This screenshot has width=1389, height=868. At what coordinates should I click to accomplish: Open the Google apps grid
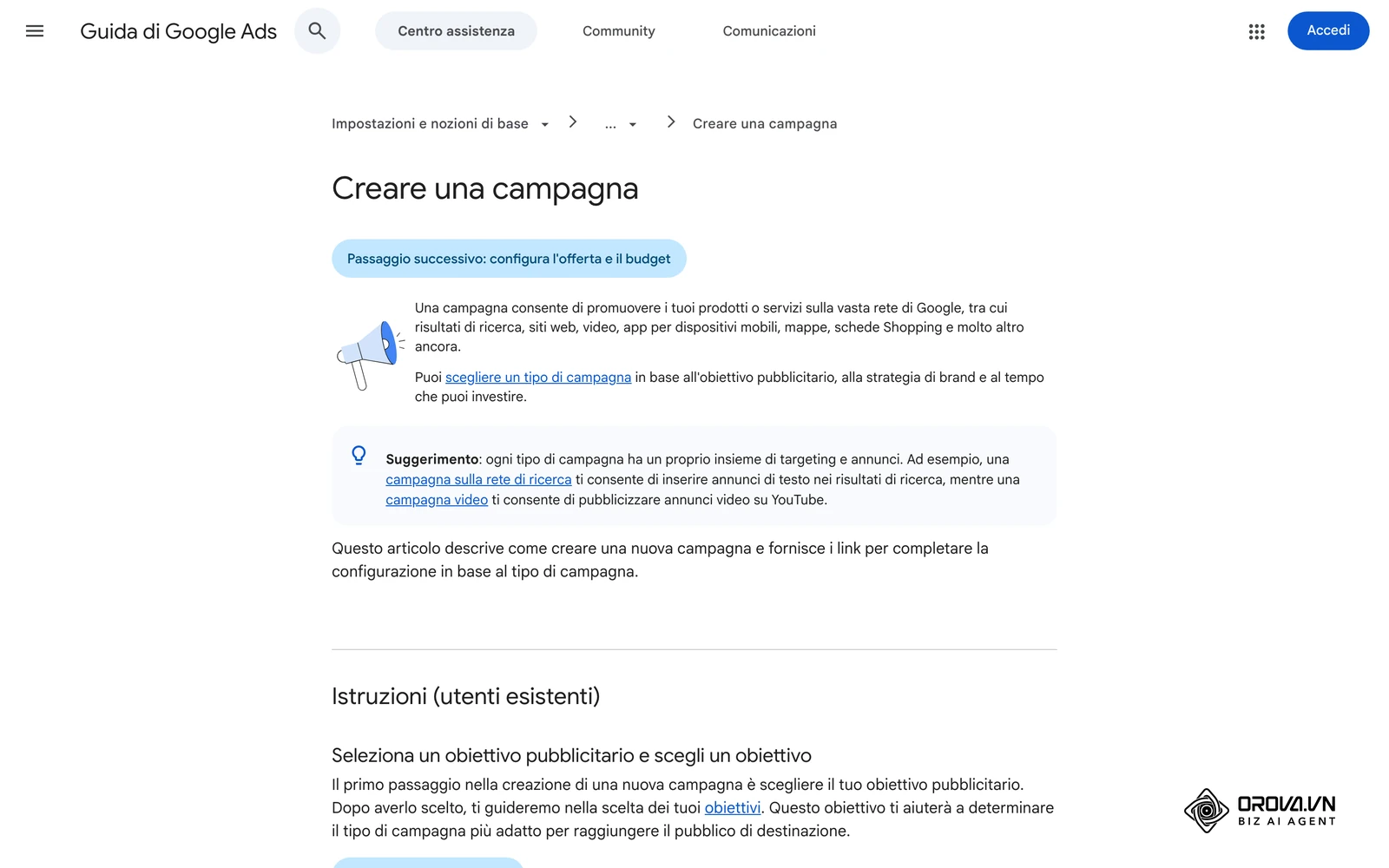1256,31
